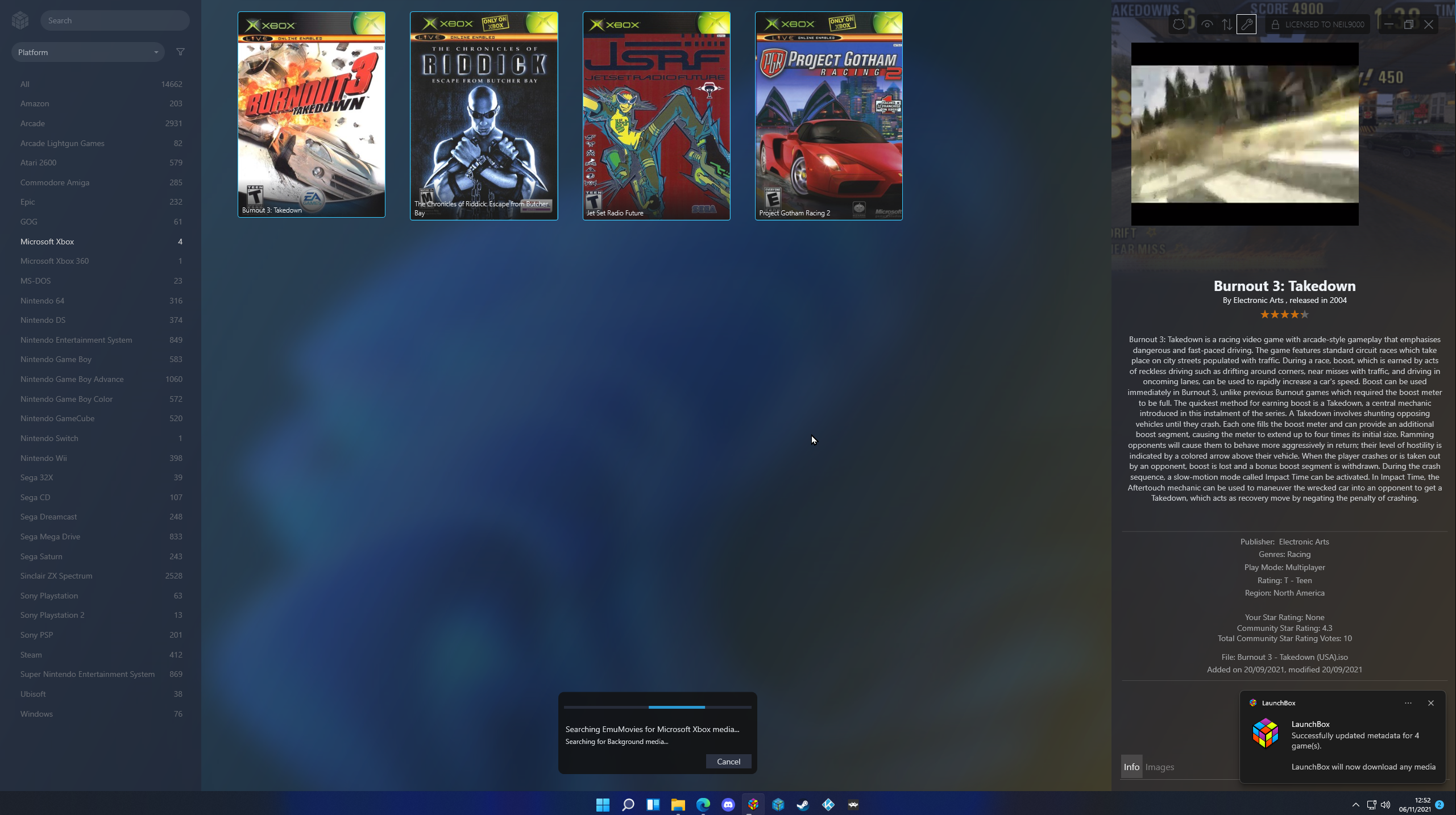The image size is (1456, 815).
Task: Toggle the eye view options icon
Action: 1206,24
